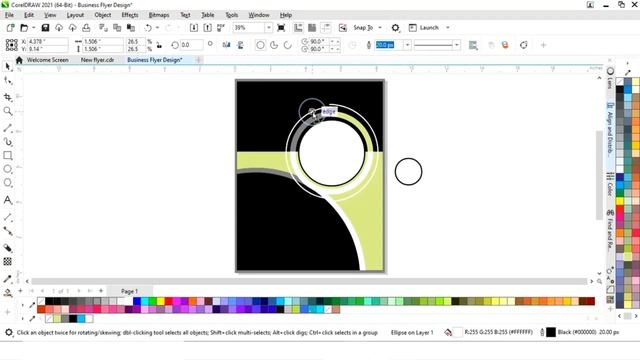Click the Export icon
The image size is (640, 360).
208,28
